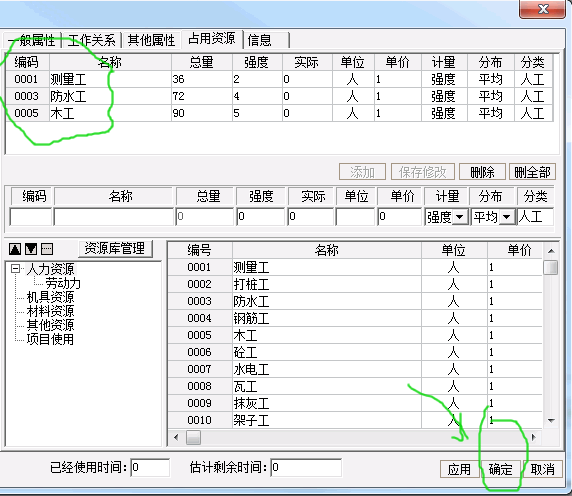Open the 强度 计量 dropdown
Viewport: 572px width, 496px height.
pyautogui.click(x=460, y=217)
